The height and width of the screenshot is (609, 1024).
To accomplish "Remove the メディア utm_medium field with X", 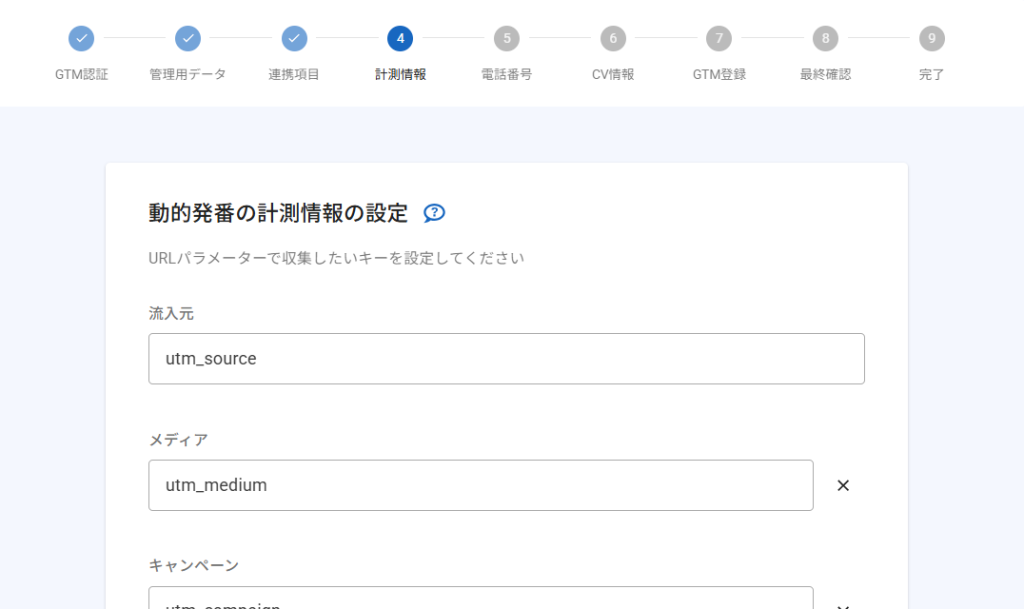I will (843, 486).
